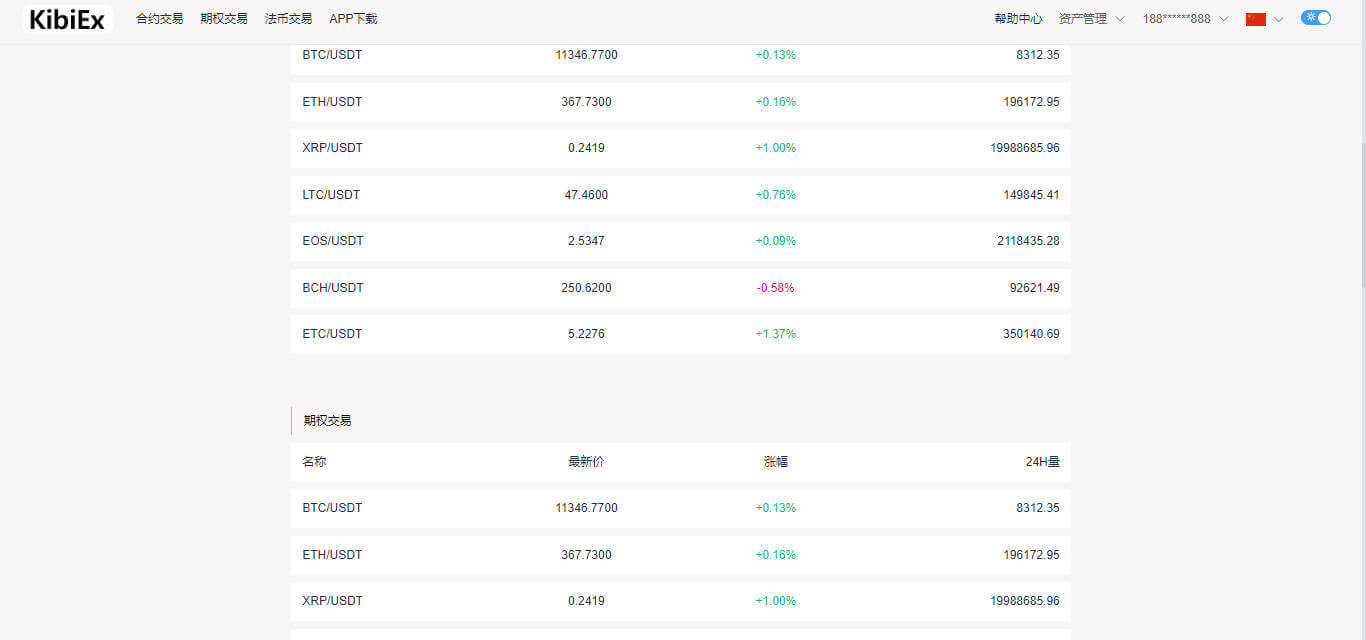
Task: Select ETH/USDT in 期权交易 table
Action: pyautogui.click(x=680, y=555)
